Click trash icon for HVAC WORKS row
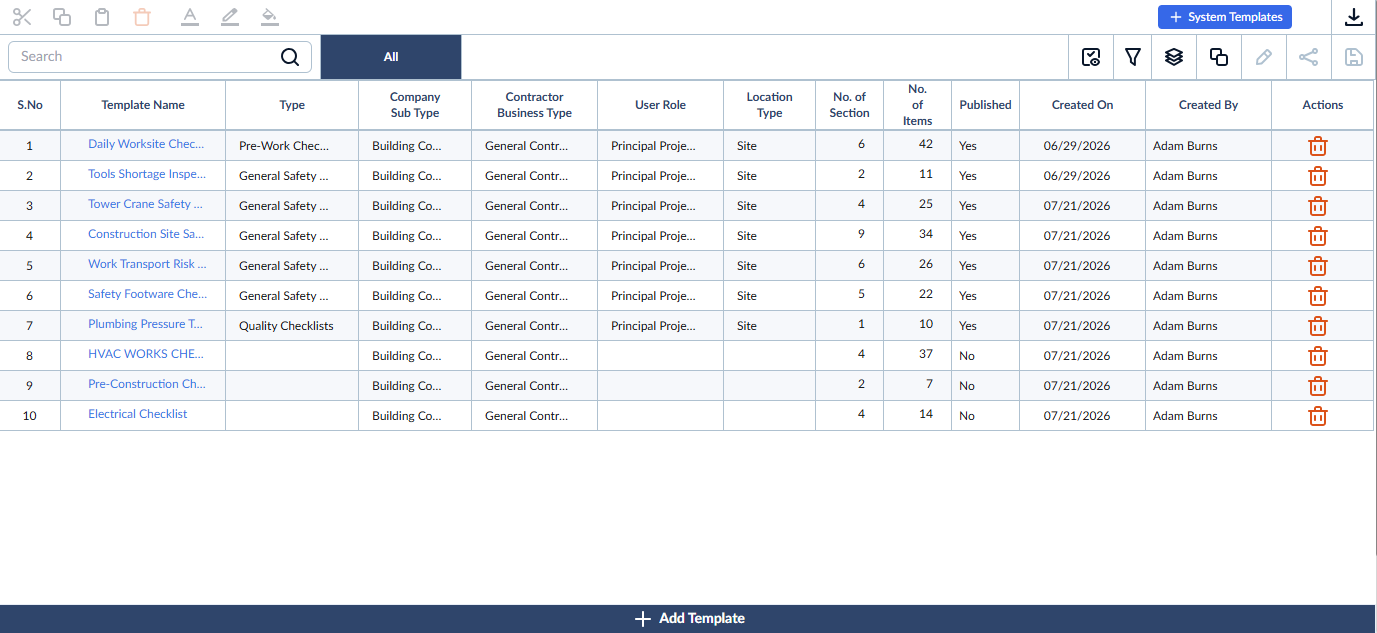This screenshot has width=1377, height=633. coord(1318,356)
